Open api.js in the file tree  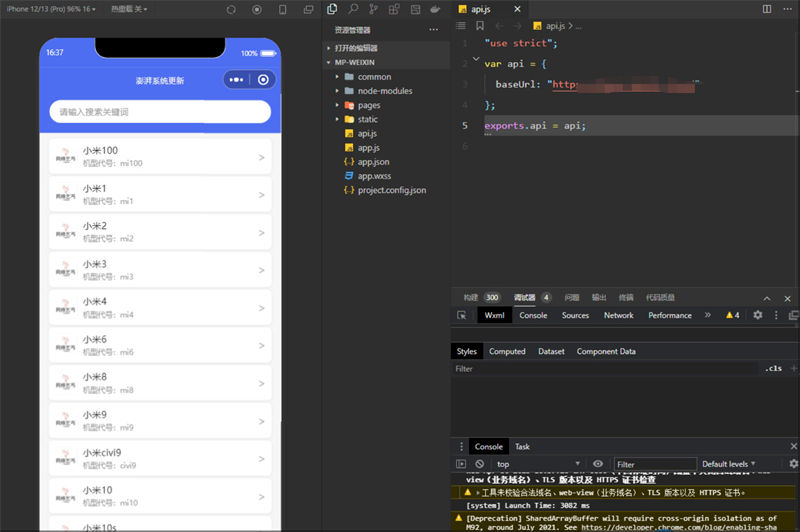tap(367, 134)
